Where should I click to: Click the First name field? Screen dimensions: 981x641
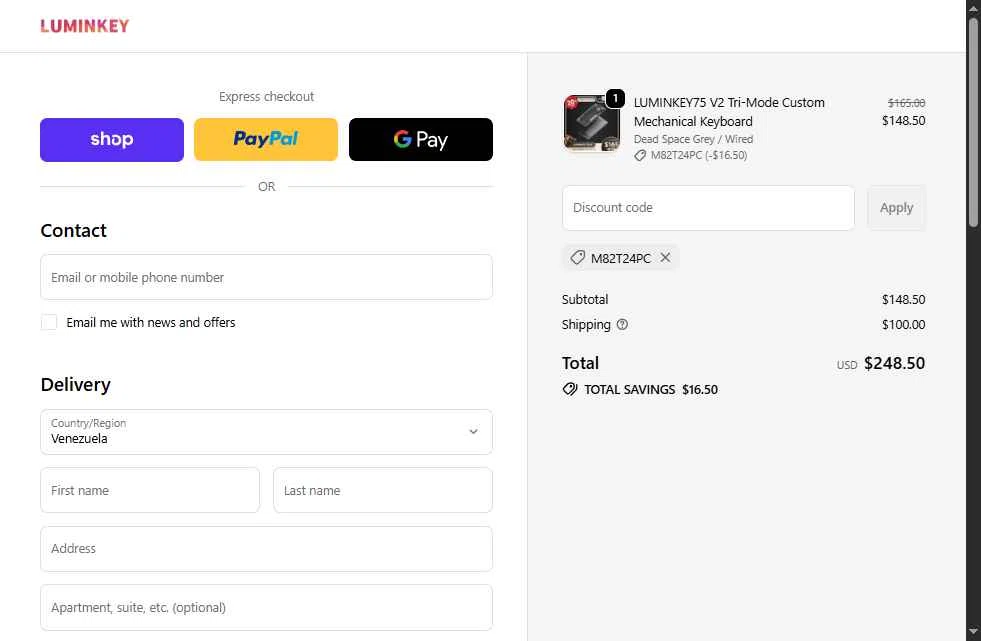[x=150, y=490]
